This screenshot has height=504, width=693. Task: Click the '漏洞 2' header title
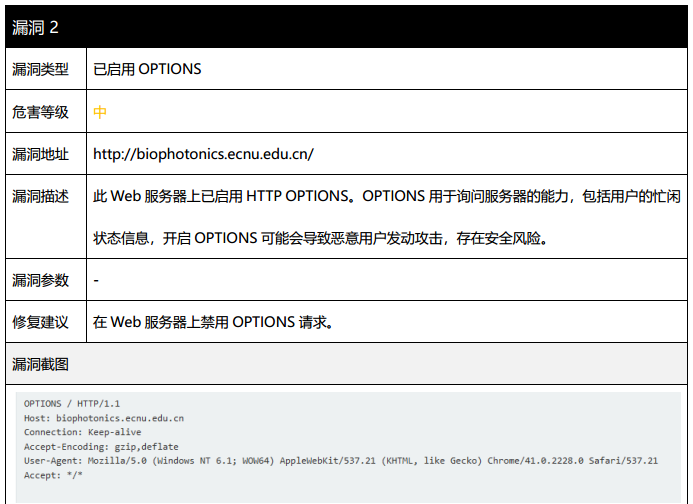35,27
